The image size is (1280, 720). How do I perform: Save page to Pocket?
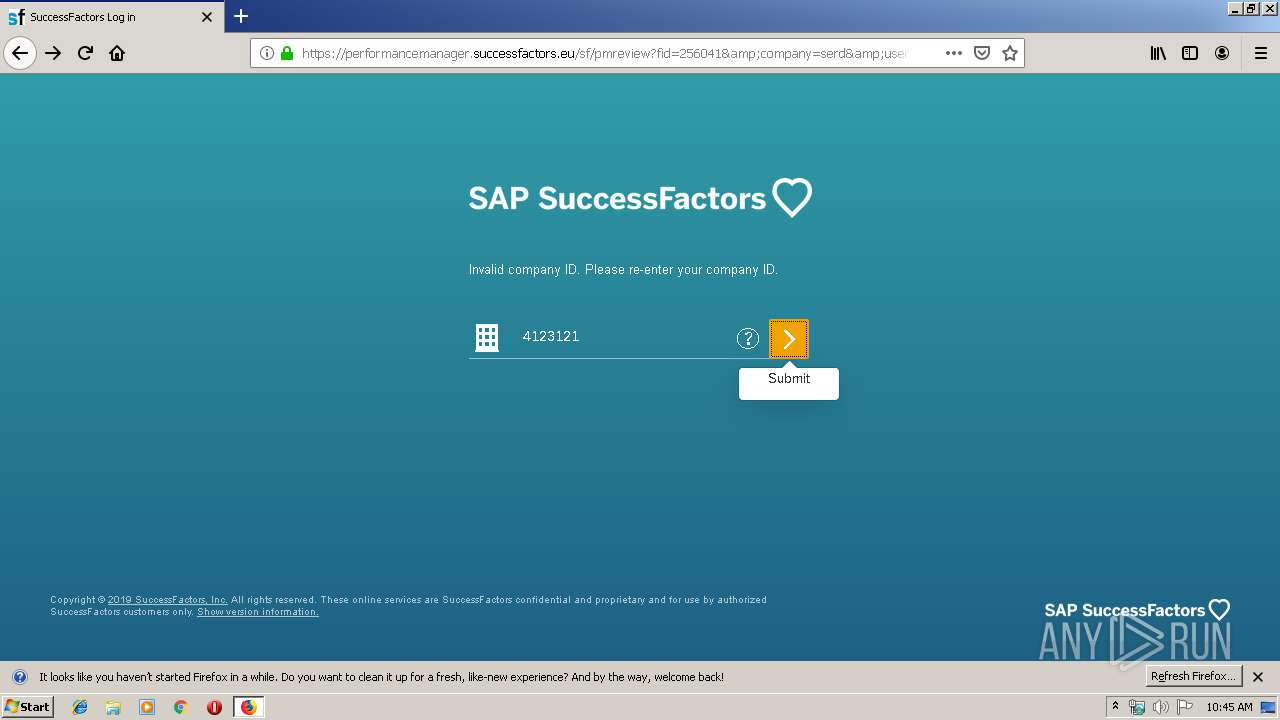pos(982,53)
